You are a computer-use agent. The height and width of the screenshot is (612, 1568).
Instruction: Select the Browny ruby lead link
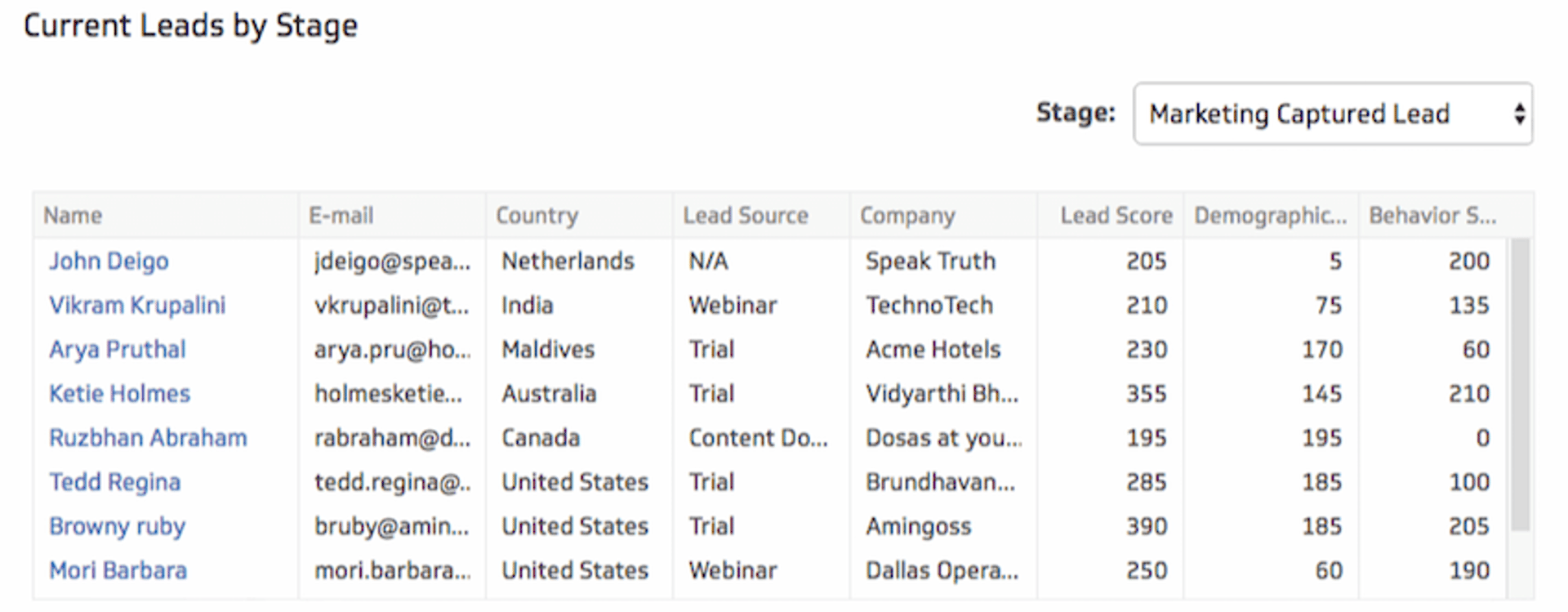(x=117, y=526)
